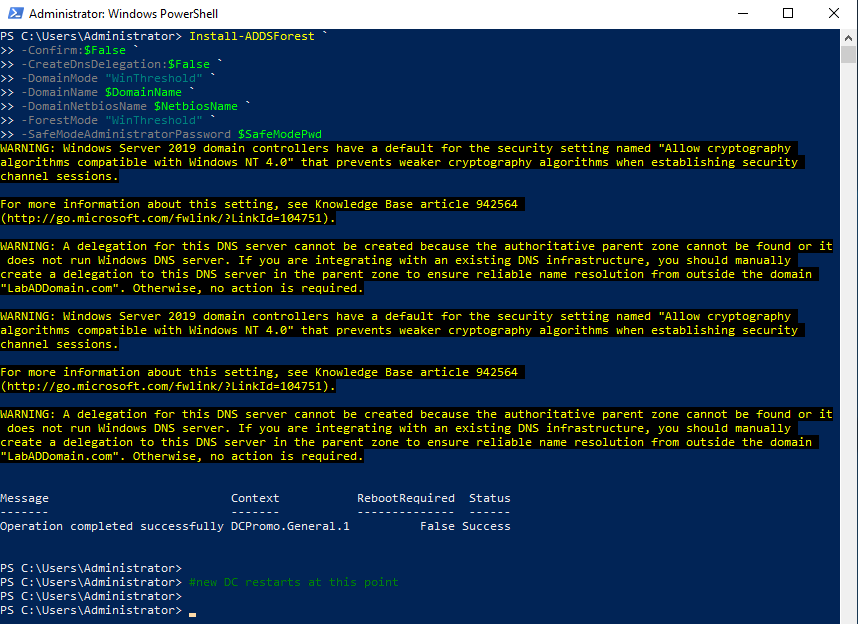Click the 'Operation completed successfully' message
The width and height of the screenshot is (858, 624).
tap(111, 526)
